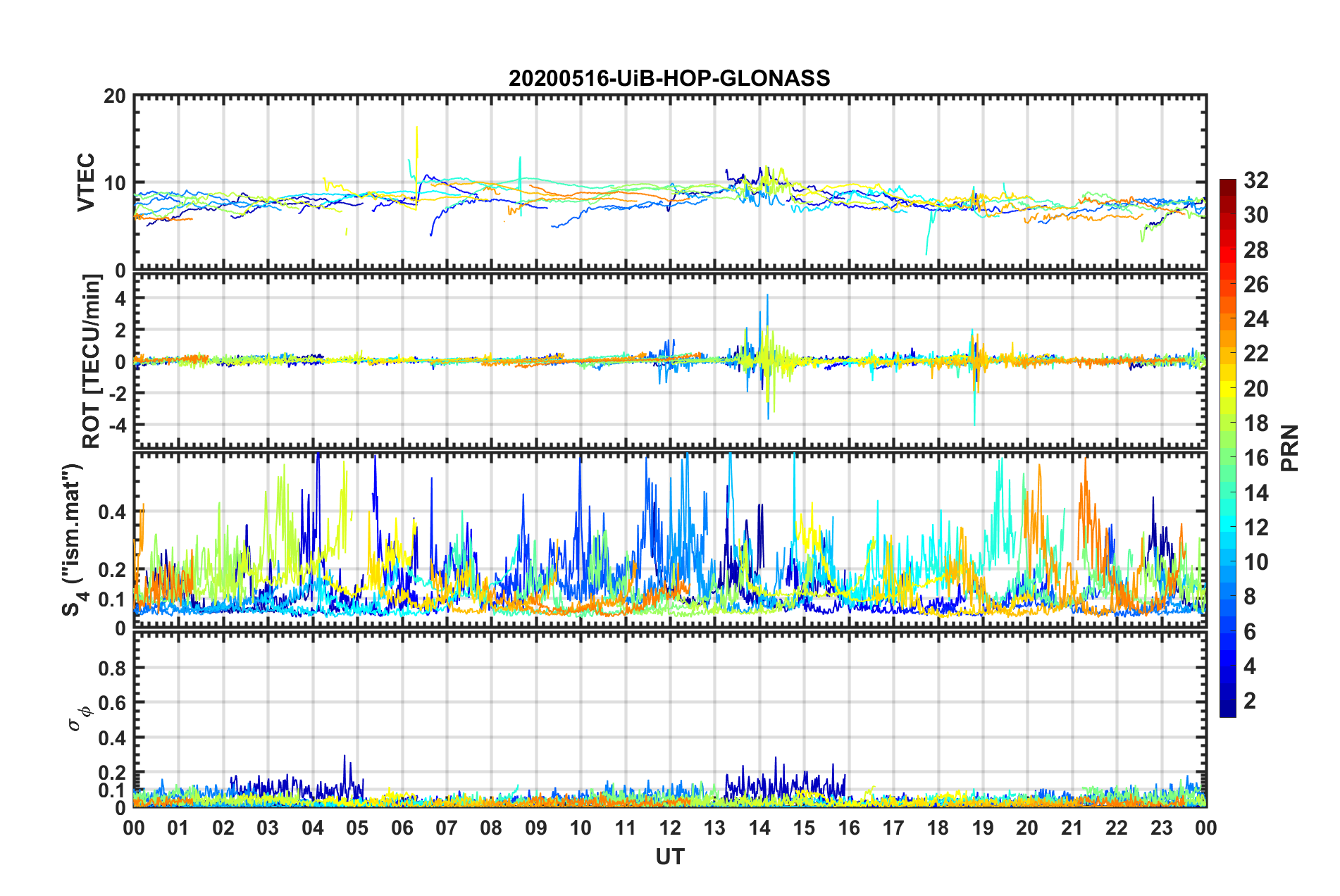Click x-axis tick label 09
The height and width of the screenshot is (896, 1340).
[x=536, y=828]
